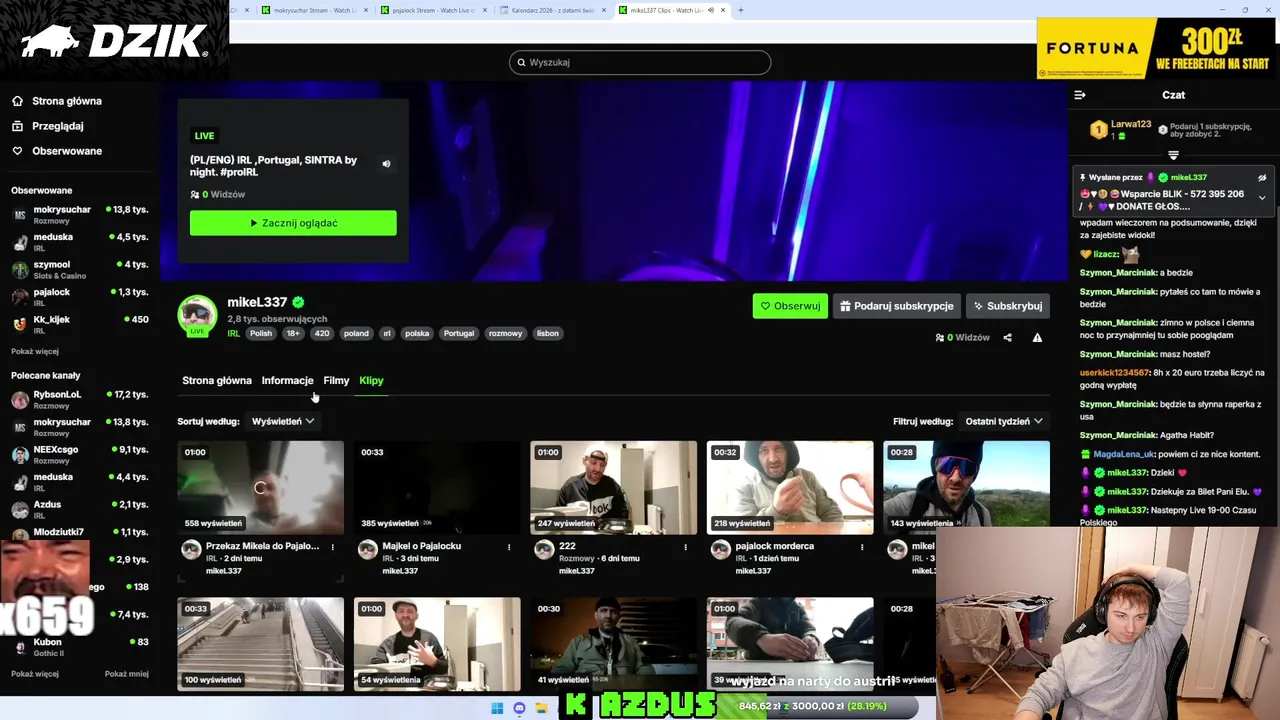Click the warning triangle report icon

pyautogui.click(x=1037, y=338)
